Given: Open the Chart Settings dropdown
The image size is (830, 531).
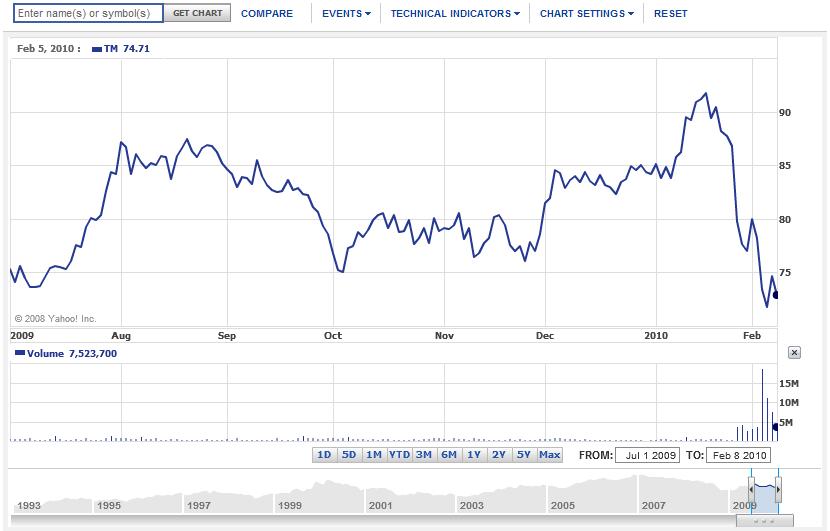Looking at the screenshot, I should point(586,14).
